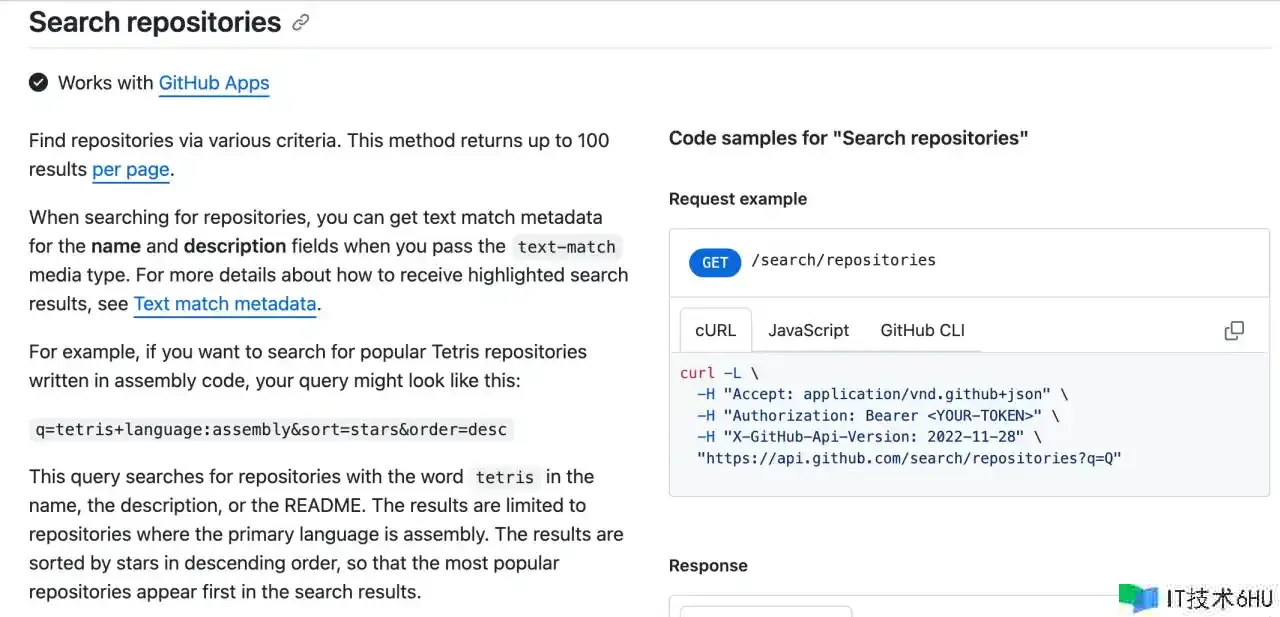Open the Text match metadata link
This screenshot has width=1280, height=617.
pos(225,304)
